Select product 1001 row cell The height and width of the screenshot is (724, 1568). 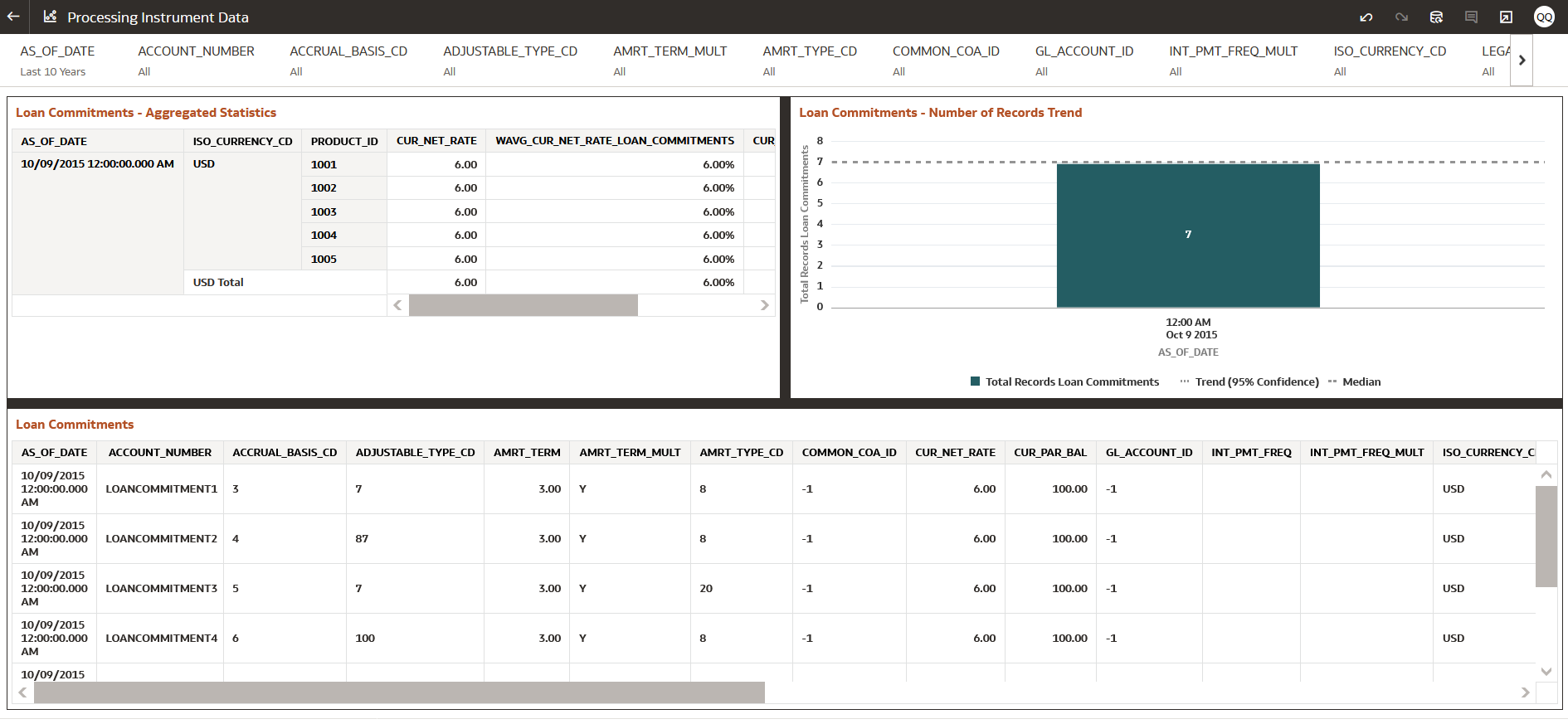(344, 164)
